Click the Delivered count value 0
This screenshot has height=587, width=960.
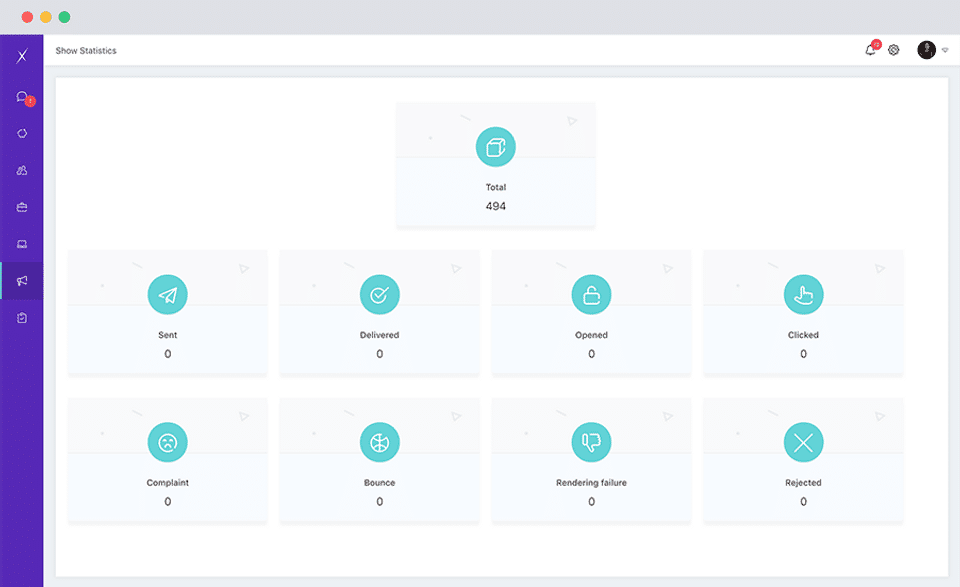point(380,354)
